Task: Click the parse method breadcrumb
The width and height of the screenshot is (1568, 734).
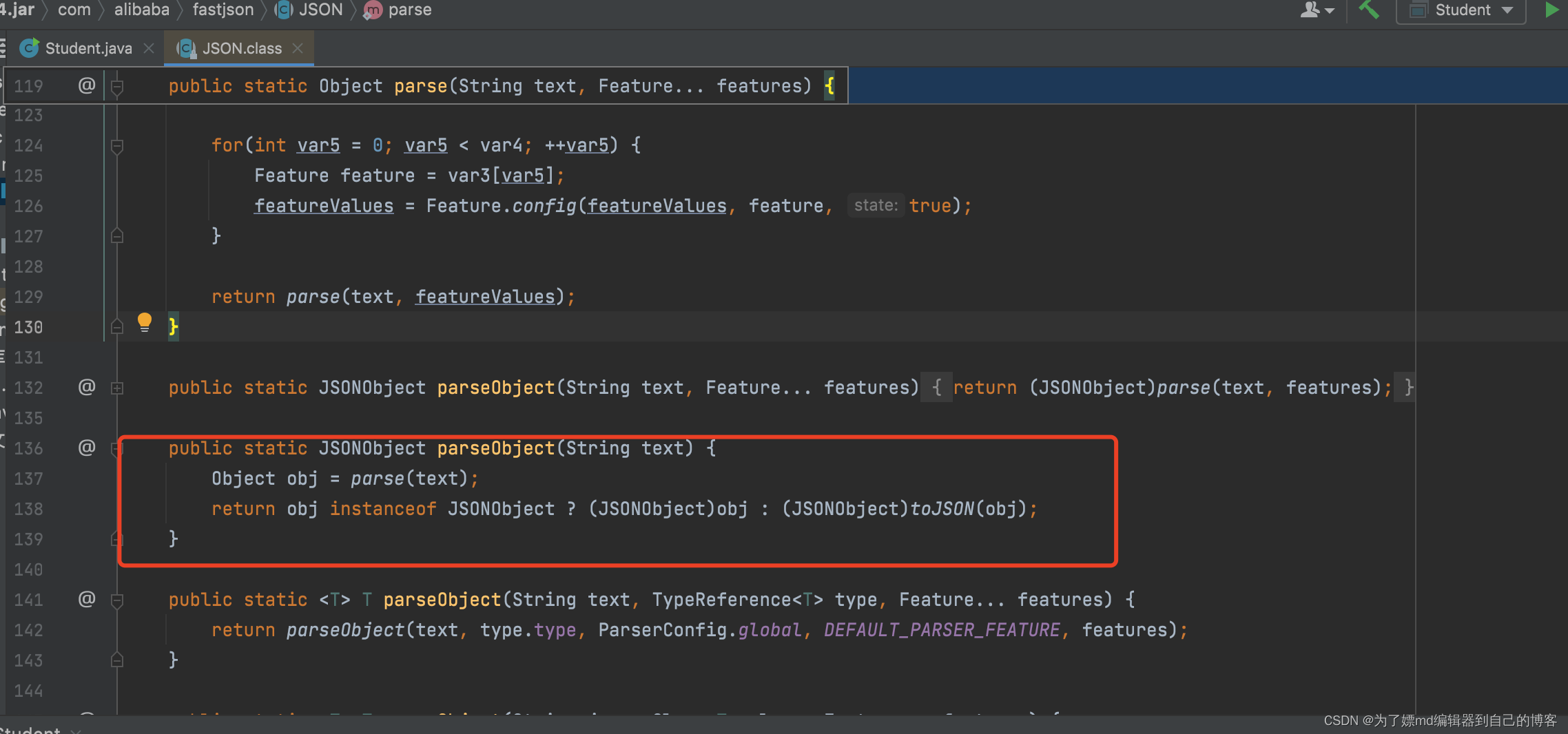Action: click(398, 10)
